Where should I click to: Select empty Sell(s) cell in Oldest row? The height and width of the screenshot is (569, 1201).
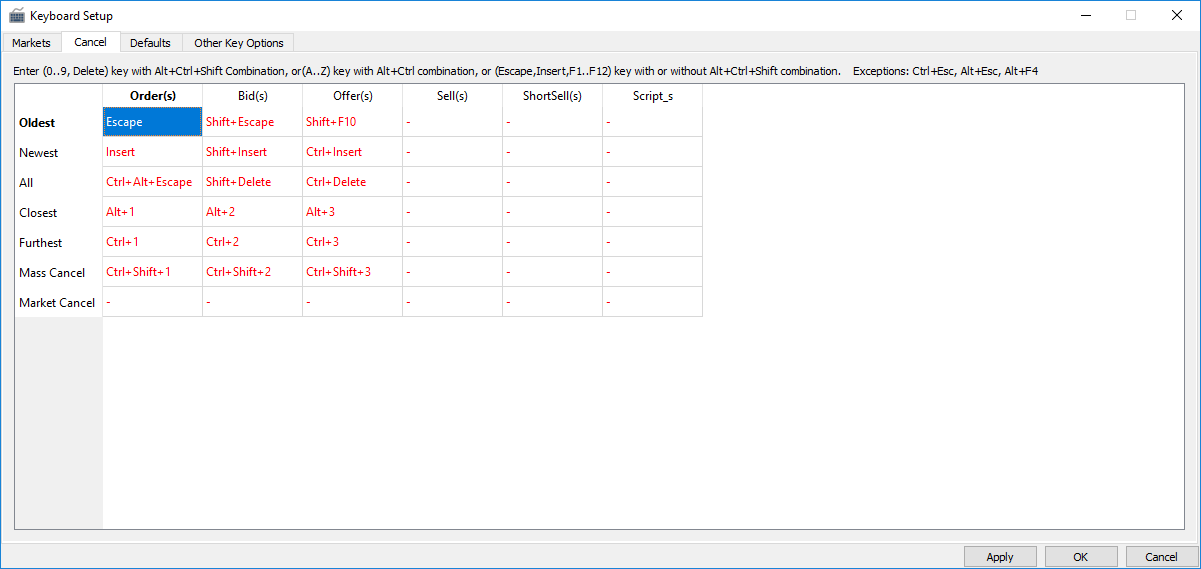tap(452, 122)
